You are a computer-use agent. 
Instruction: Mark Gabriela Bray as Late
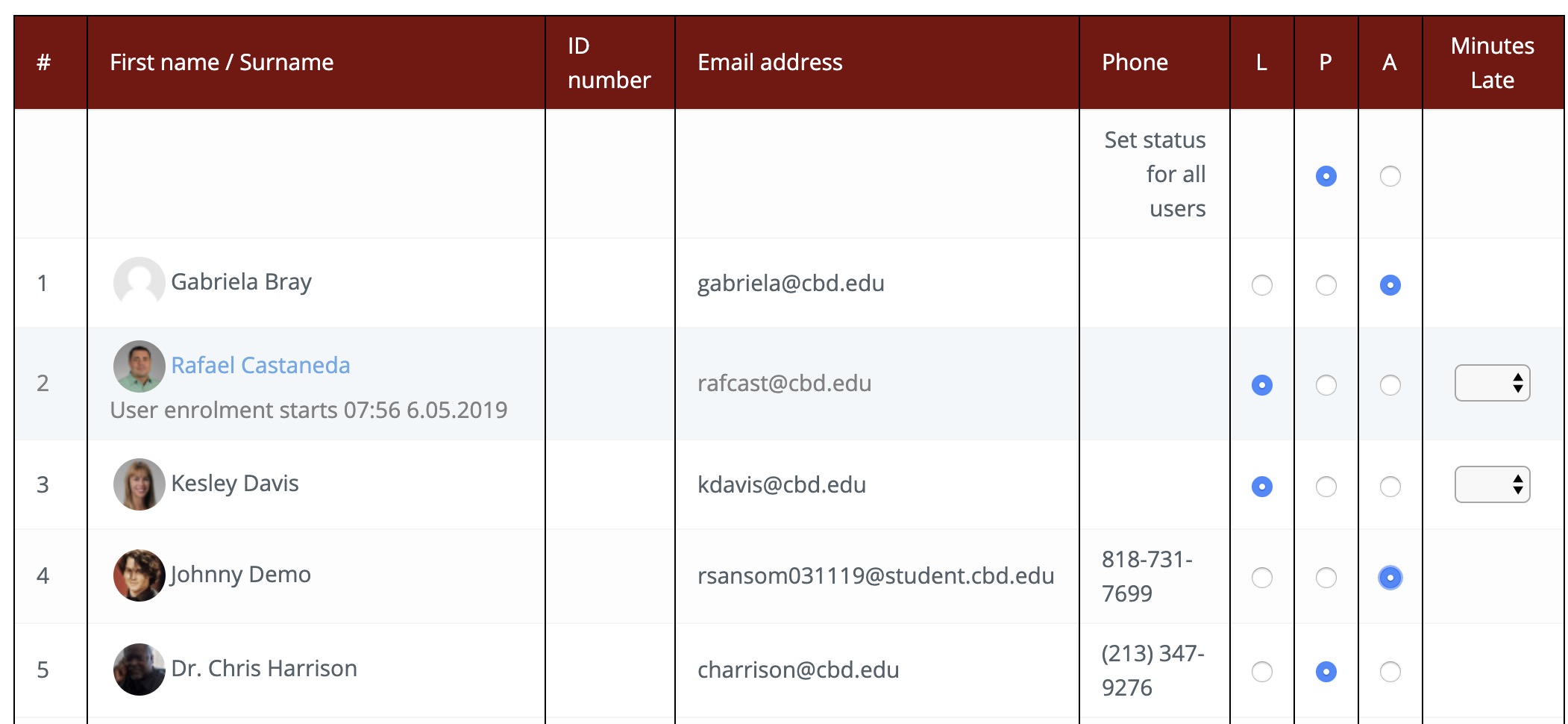point(1261,284)
